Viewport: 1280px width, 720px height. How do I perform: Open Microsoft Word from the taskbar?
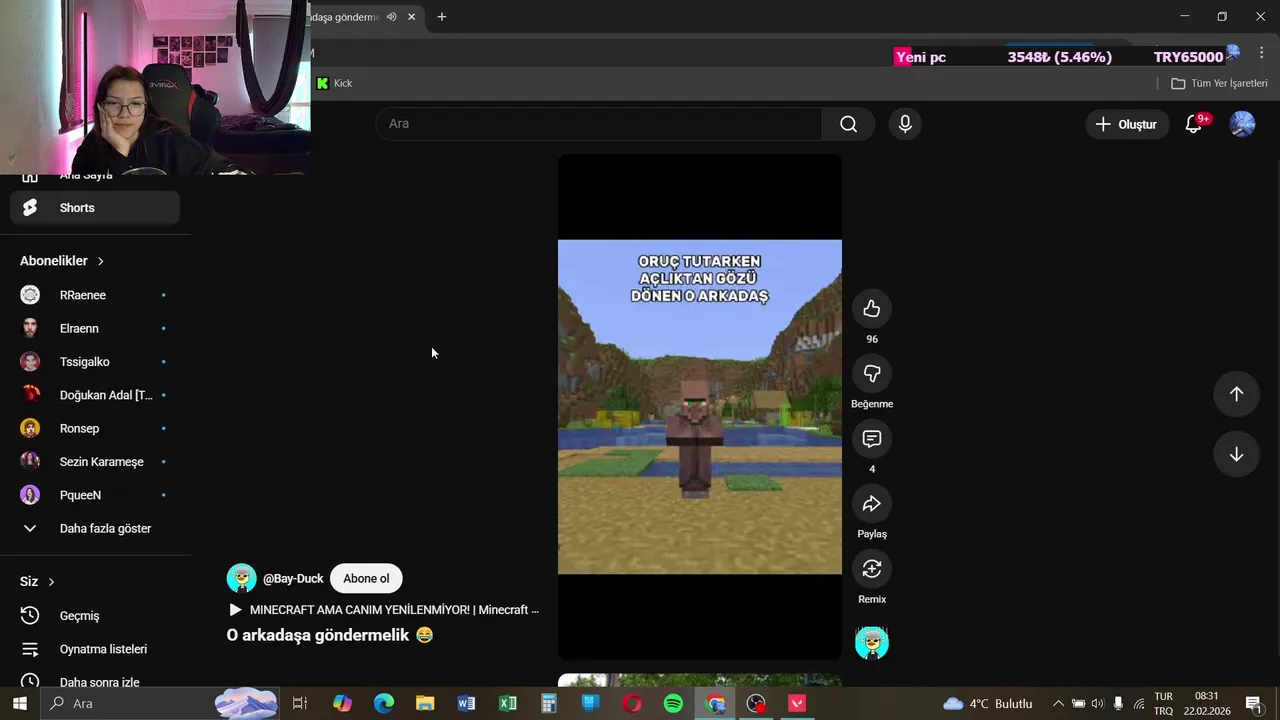tap(466, 704)
